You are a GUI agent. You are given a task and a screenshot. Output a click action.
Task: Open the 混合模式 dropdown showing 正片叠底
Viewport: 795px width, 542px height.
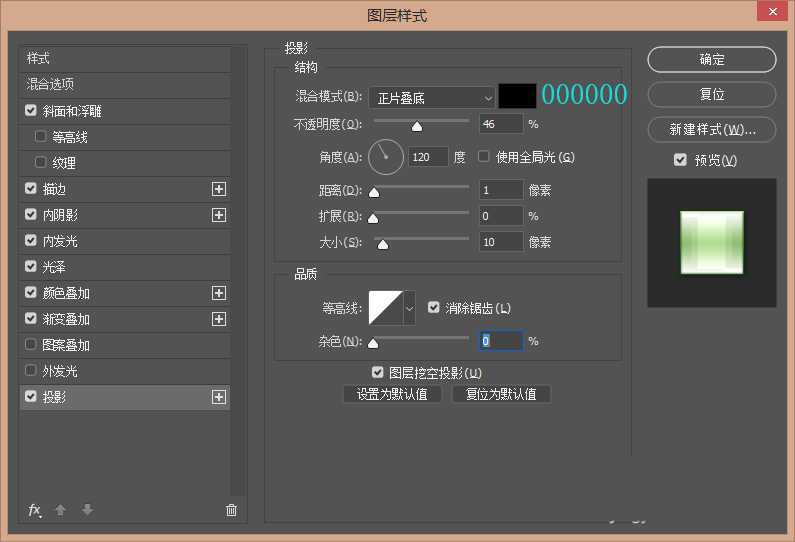coord(432,98)
